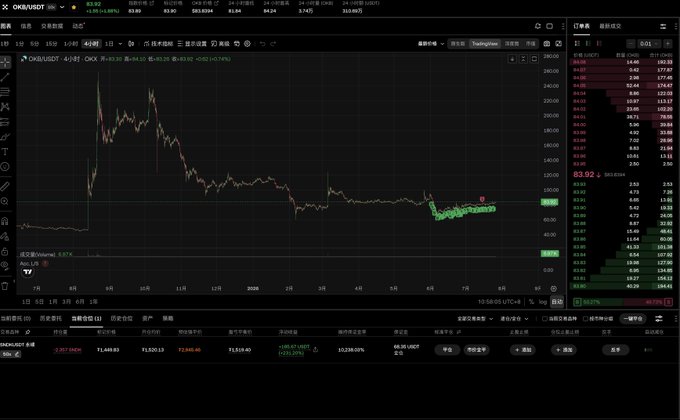Enter fullscreen chart mode
The image size is (680, 420).
click(559, 44)
